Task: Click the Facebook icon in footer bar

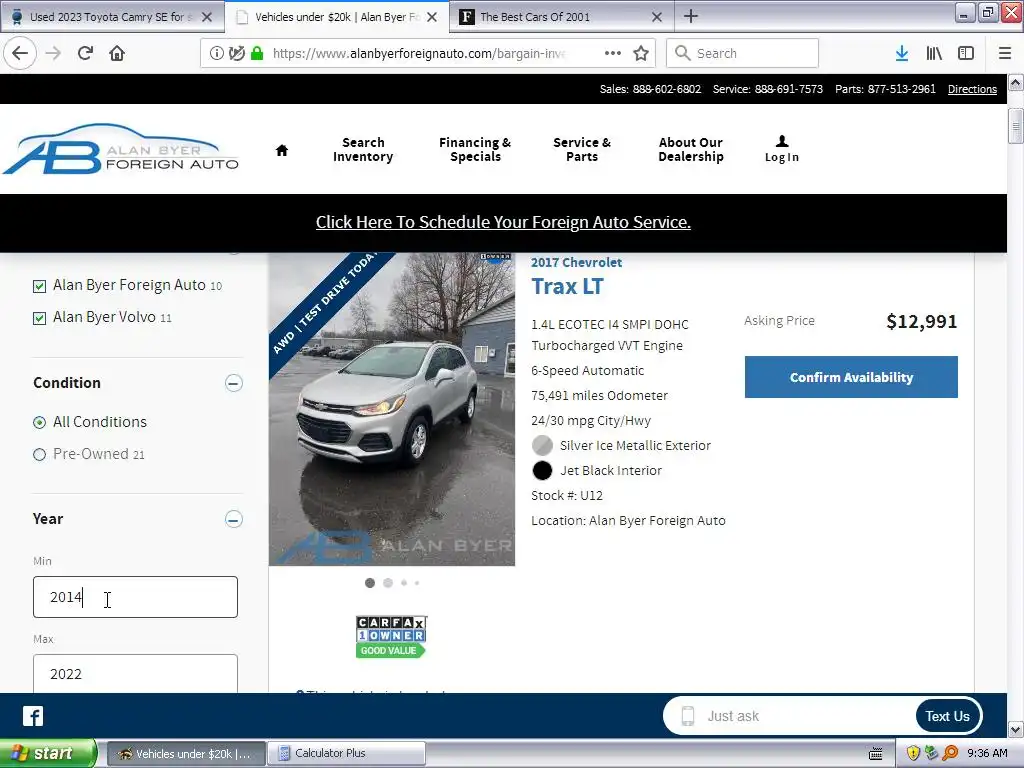Action: 33,716
